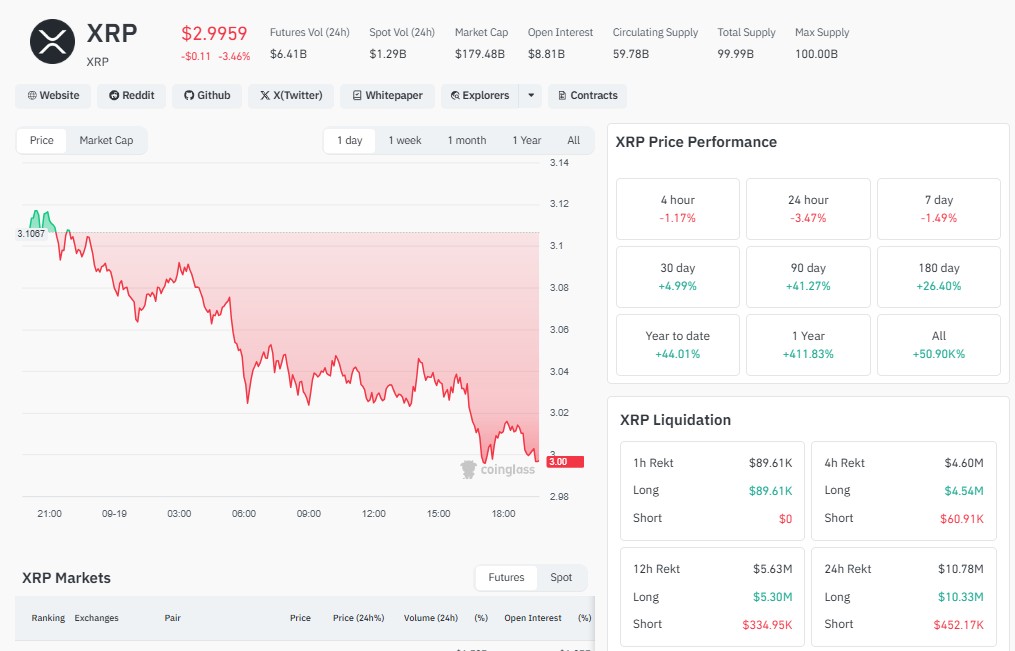
Task: Click the Explorers button
Action: pyautogui.click(x=480, y=96)
